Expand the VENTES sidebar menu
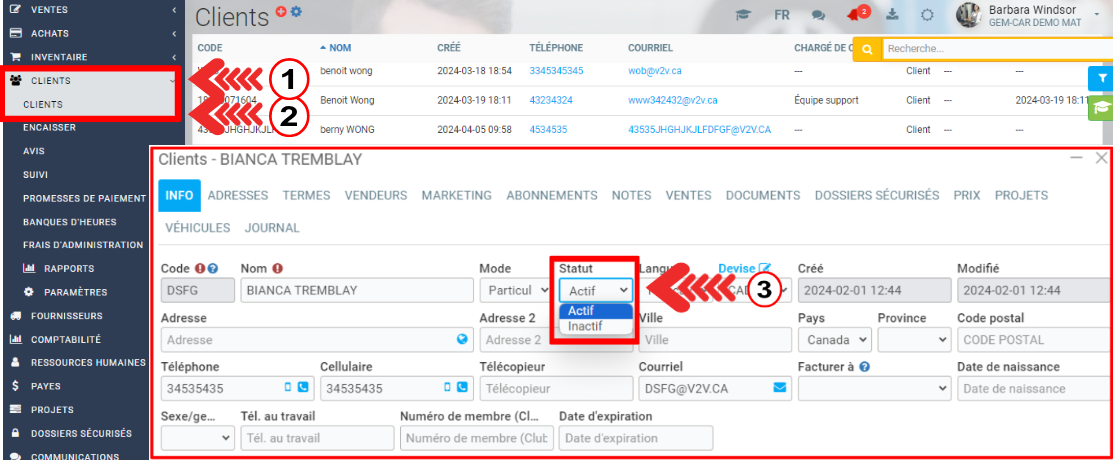The image size is (1113, 460). point(90,9)
